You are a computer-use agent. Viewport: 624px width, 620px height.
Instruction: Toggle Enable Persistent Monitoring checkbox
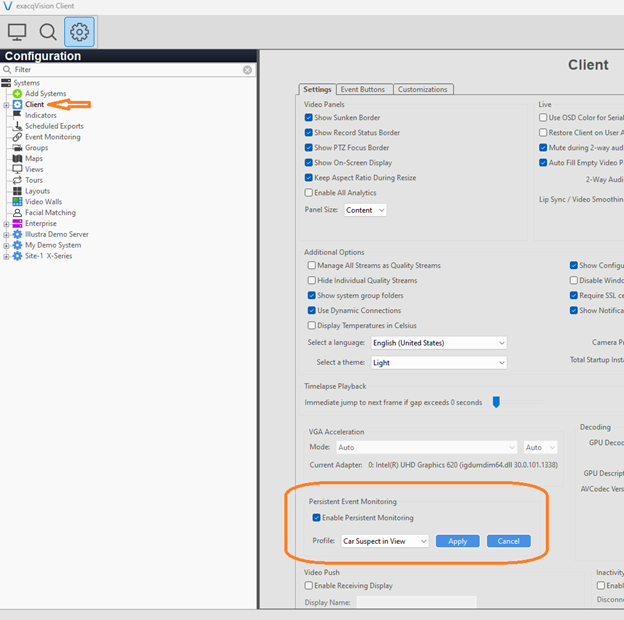[317, 517]
